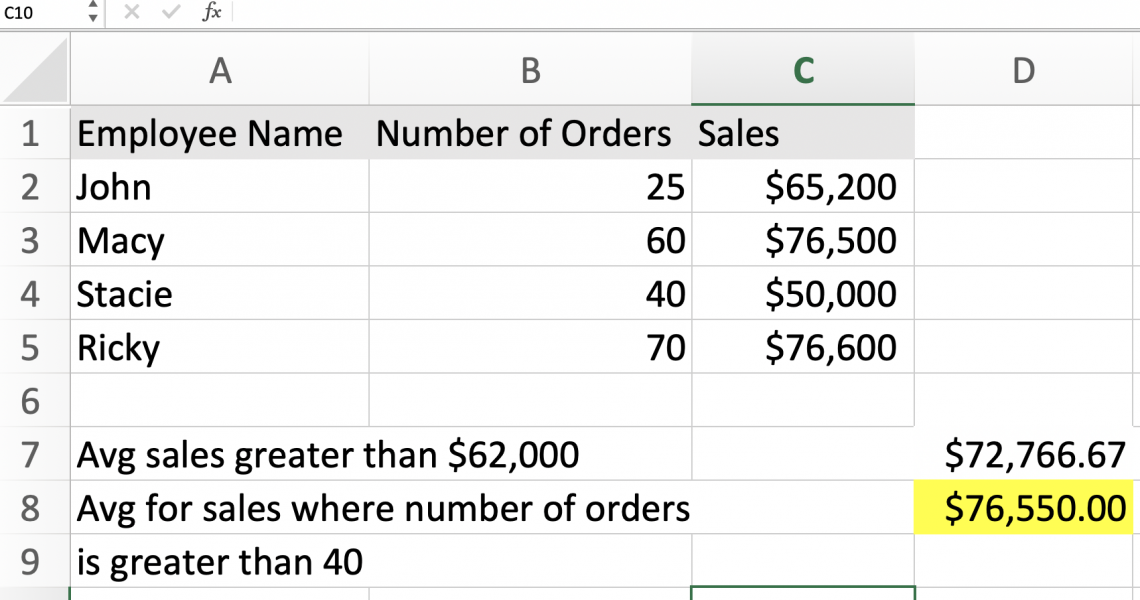
Task: Select row 1 header
Action: (35, 133)
